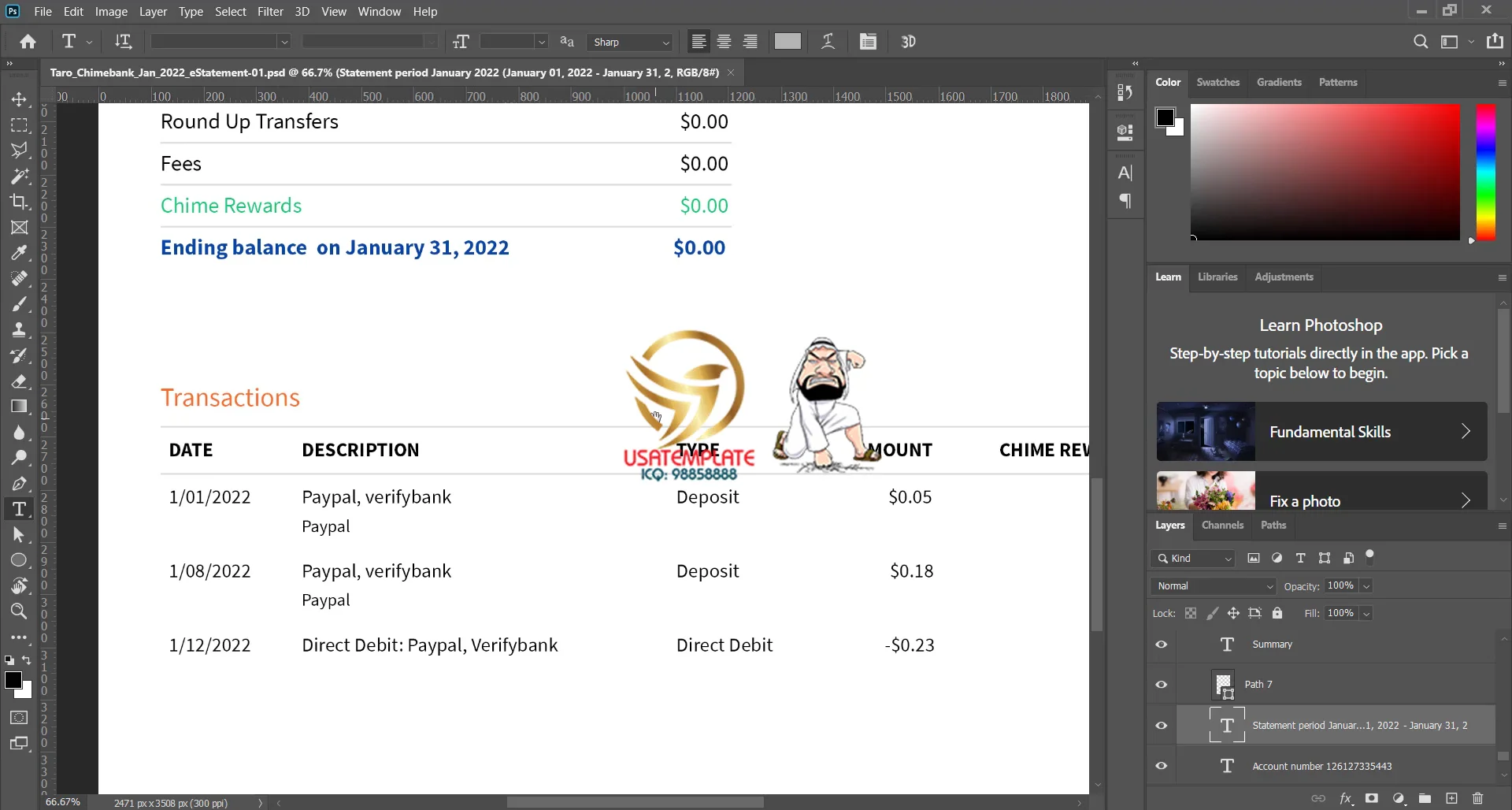Enable the lock position option for layers
This screenshot has width=1512, height=810.
(1234, 613)
